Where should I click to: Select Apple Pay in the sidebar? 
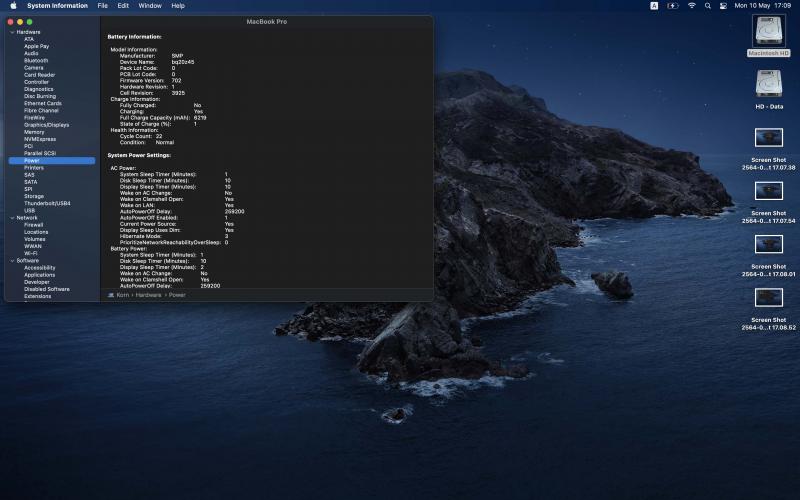(36, 46)
